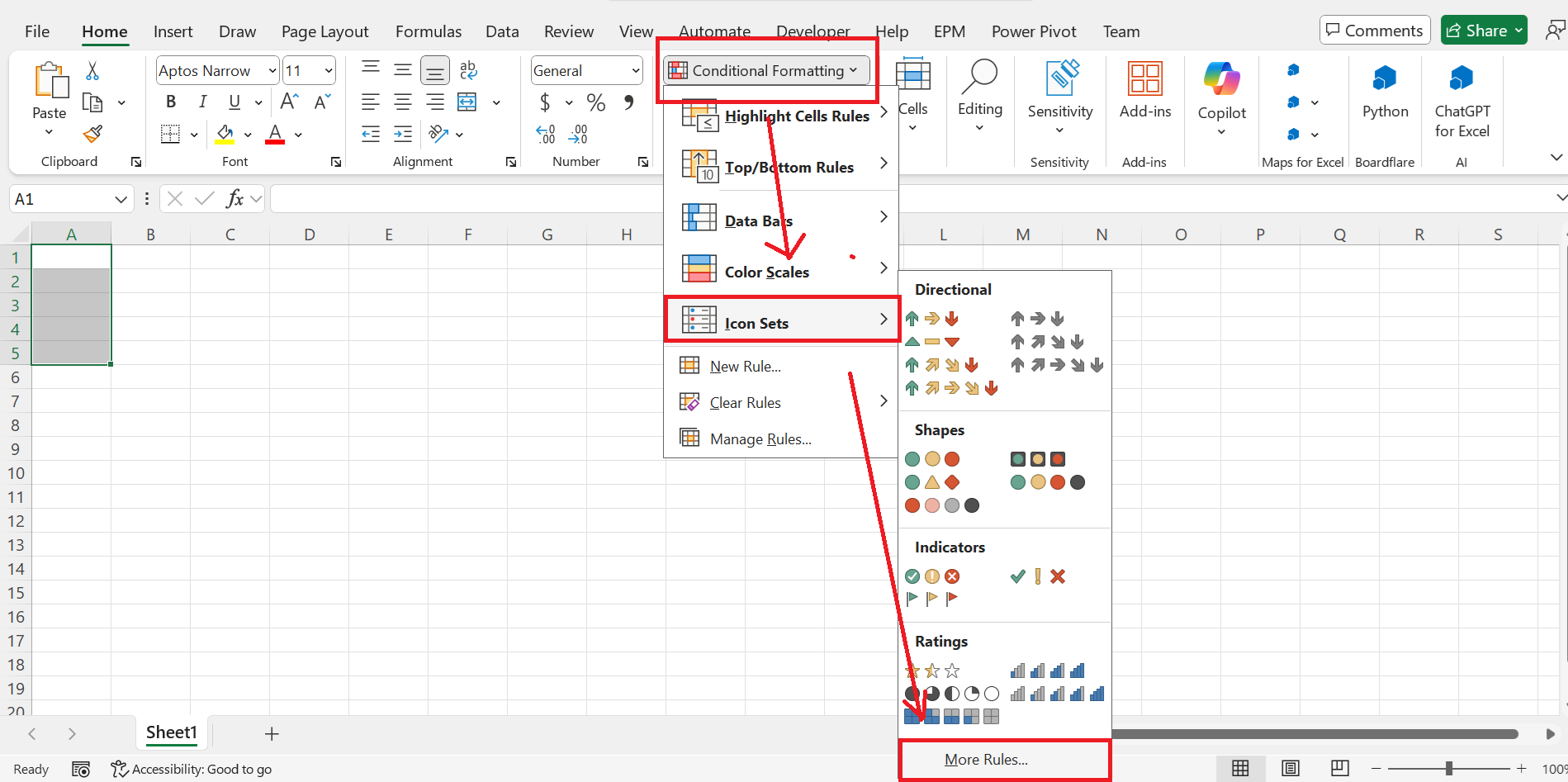The image size is (1568, 782).
Task: Switch to the Formulas ribbon tab
Action: pyautogui.click(x=428, y=31)
